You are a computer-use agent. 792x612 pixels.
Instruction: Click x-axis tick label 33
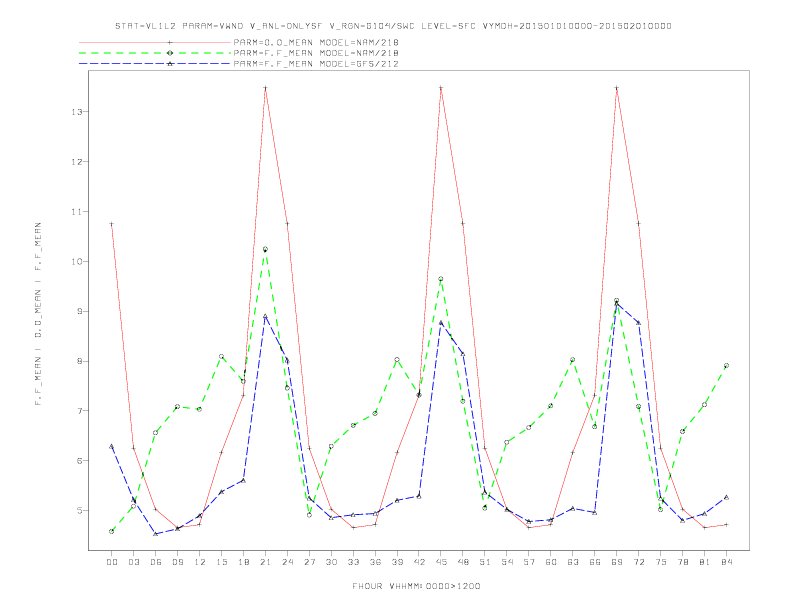coord(353,562)
